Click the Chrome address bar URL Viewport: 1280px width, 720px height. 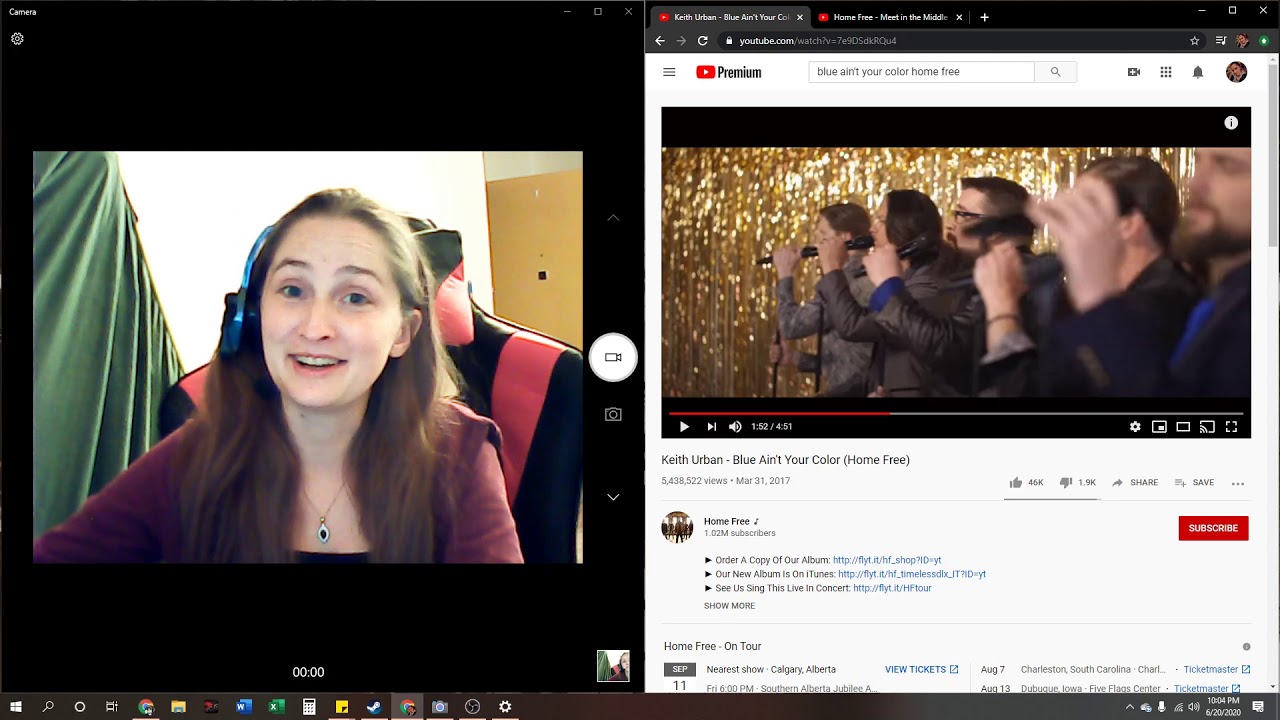[x=818, y=41]
